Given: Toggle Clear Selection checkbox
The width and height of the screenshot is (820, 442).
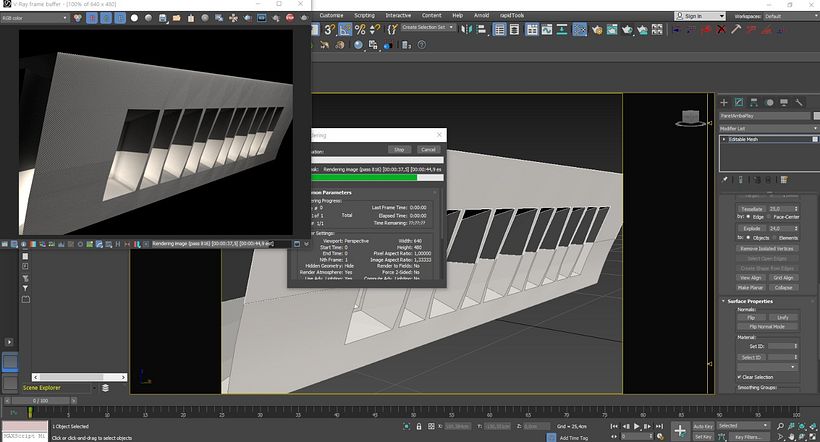Looking at the screenshot, I should click(x=739, y=377).
